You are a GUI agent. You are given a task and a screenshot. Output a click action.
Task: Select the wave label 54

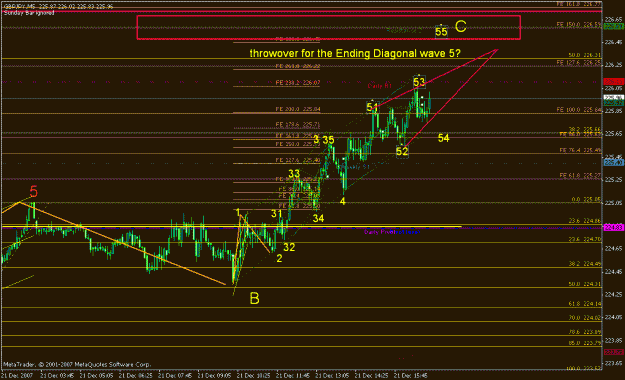tap(443, 138)
